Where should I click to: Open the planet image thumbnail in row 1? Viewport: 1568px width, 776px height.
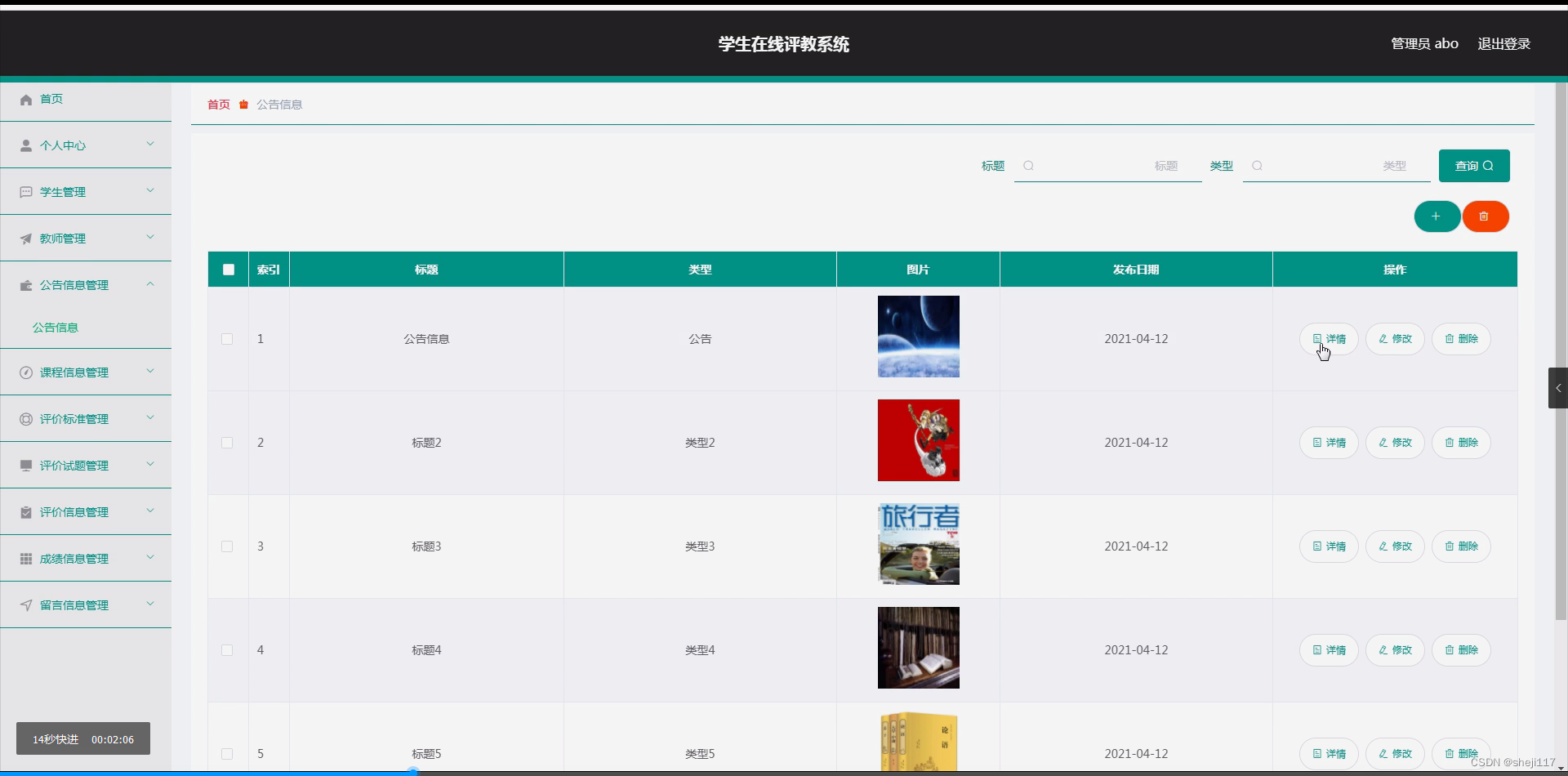coord(918,336)
